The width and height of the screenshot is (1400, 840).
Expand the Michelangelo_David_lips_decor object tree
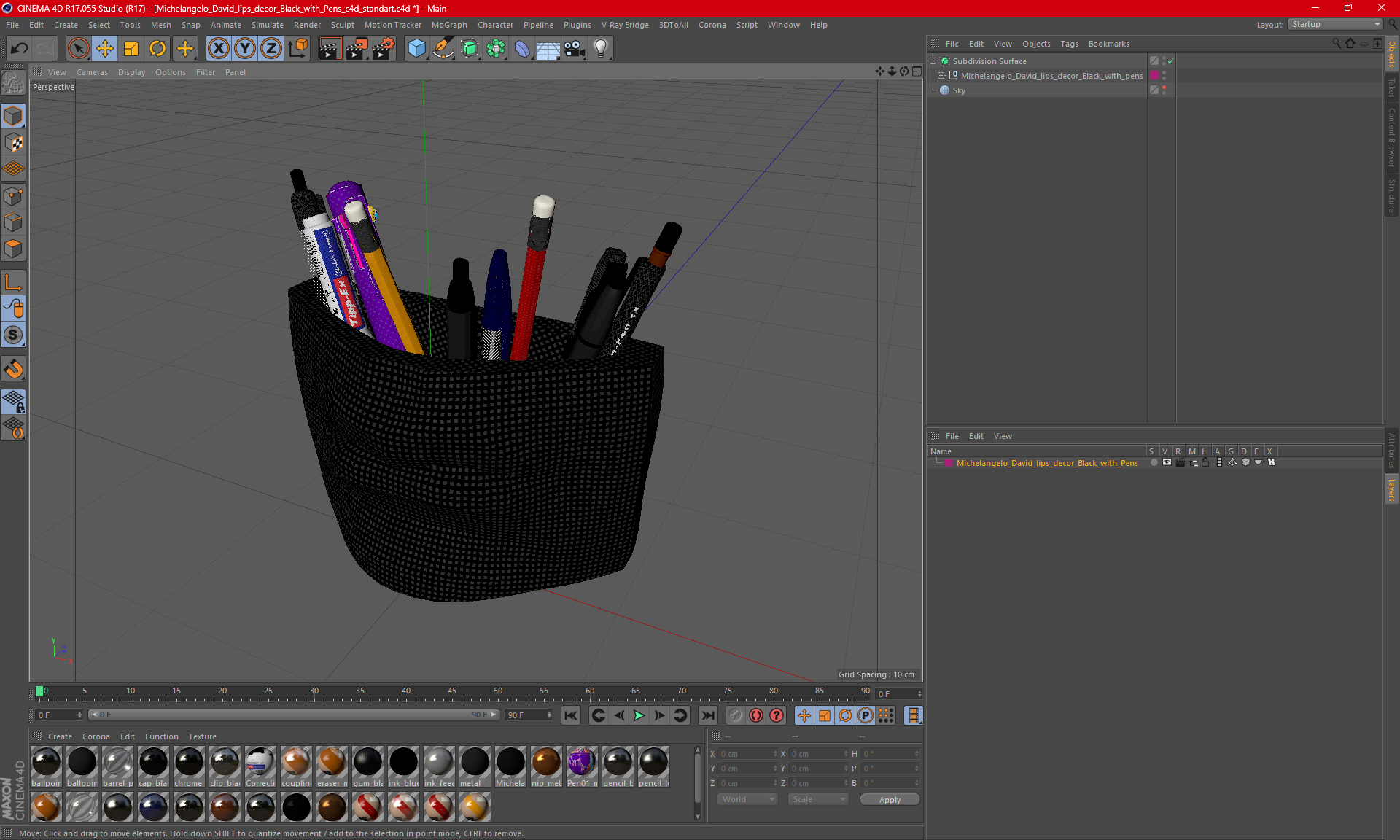[941, 75]
